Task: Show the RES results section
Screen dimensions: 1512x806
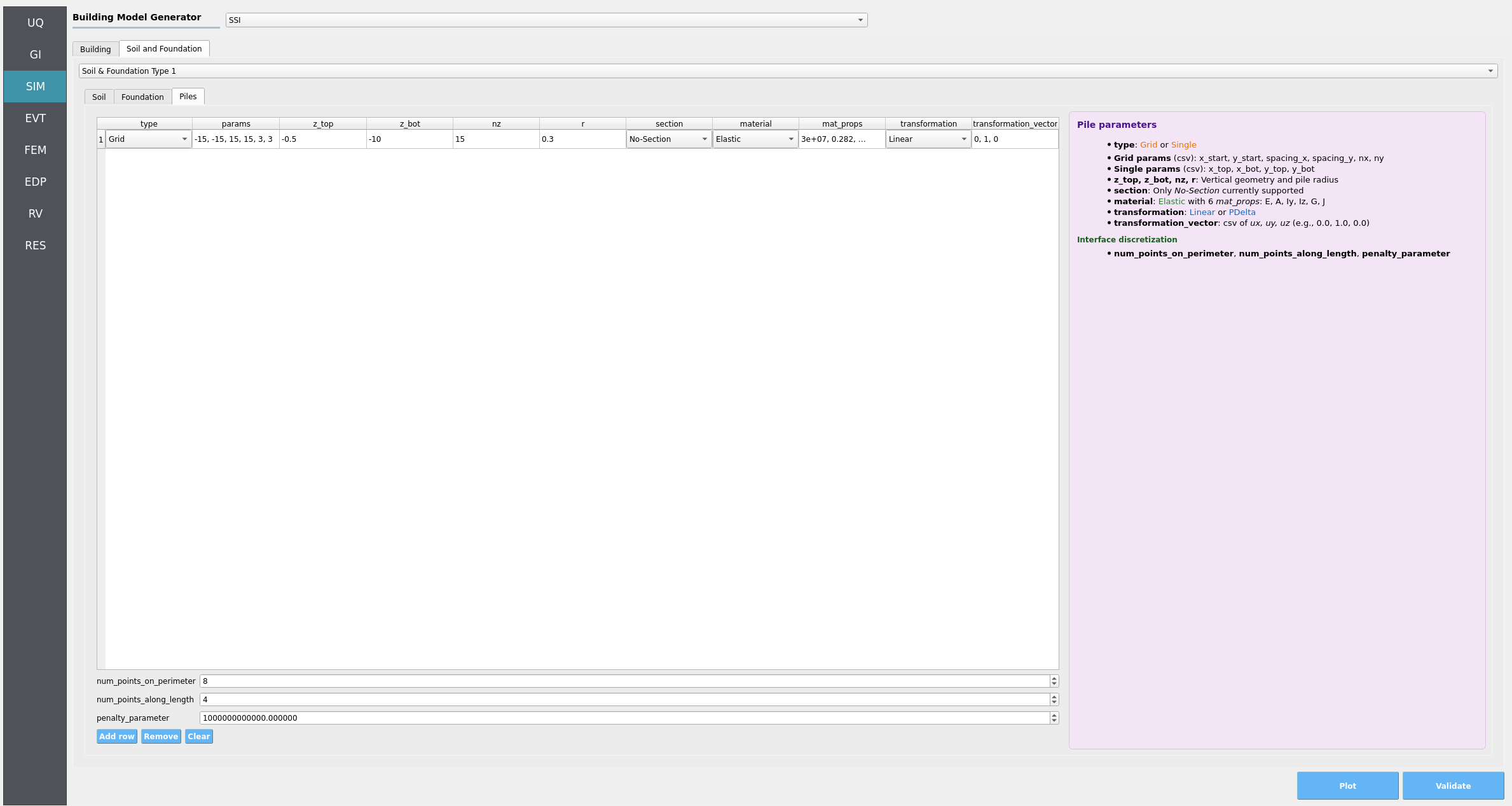Action: click(x=35, y=246)
